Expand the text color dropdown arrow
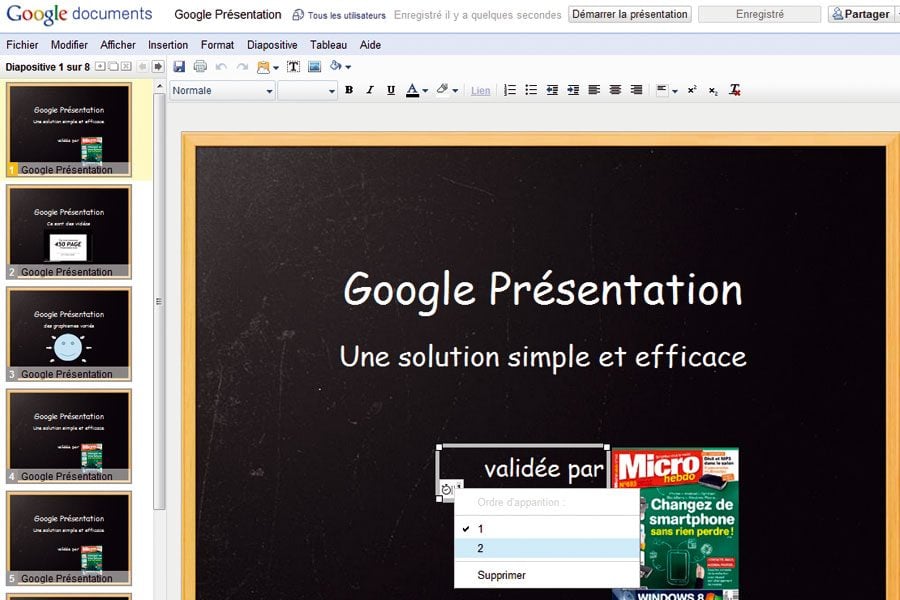Viewport: 900px width, 600px height. pos(424,91)
